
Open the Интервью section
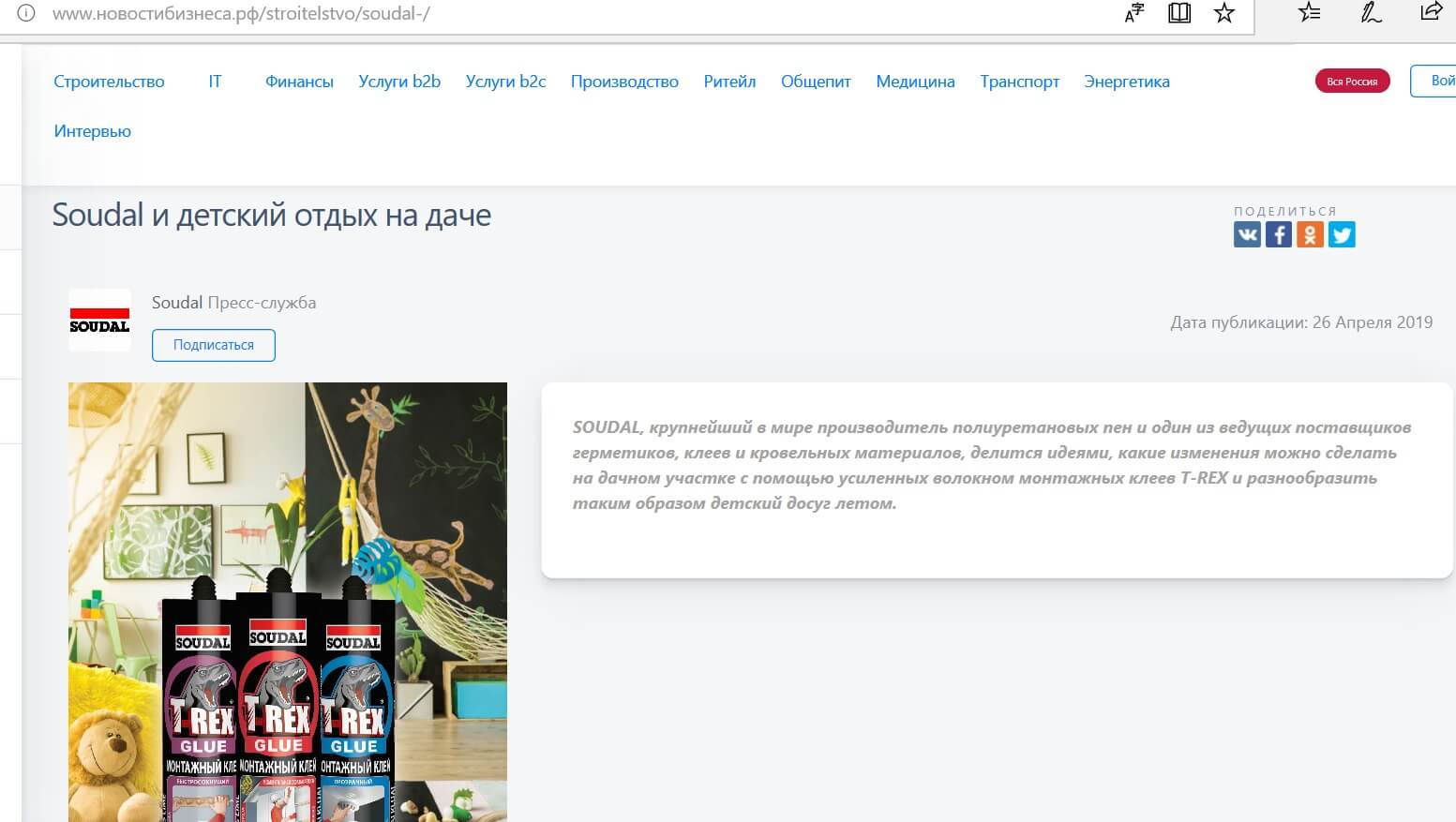(92, 131)
